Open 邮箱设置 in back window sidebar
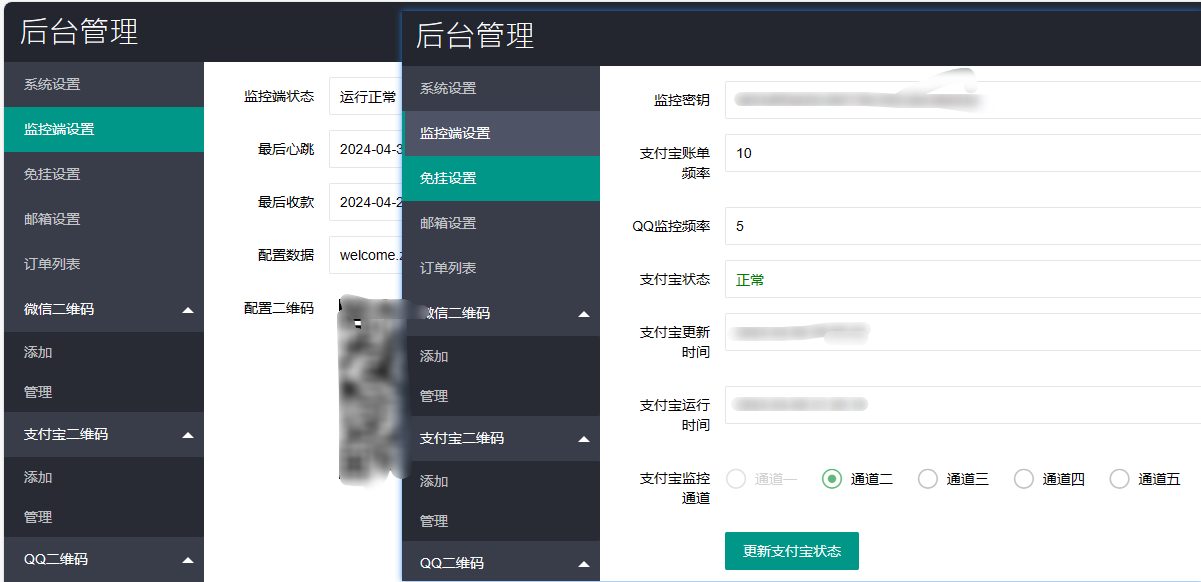The height and width of the screenshot is (582, 1201). coord(102,219)
